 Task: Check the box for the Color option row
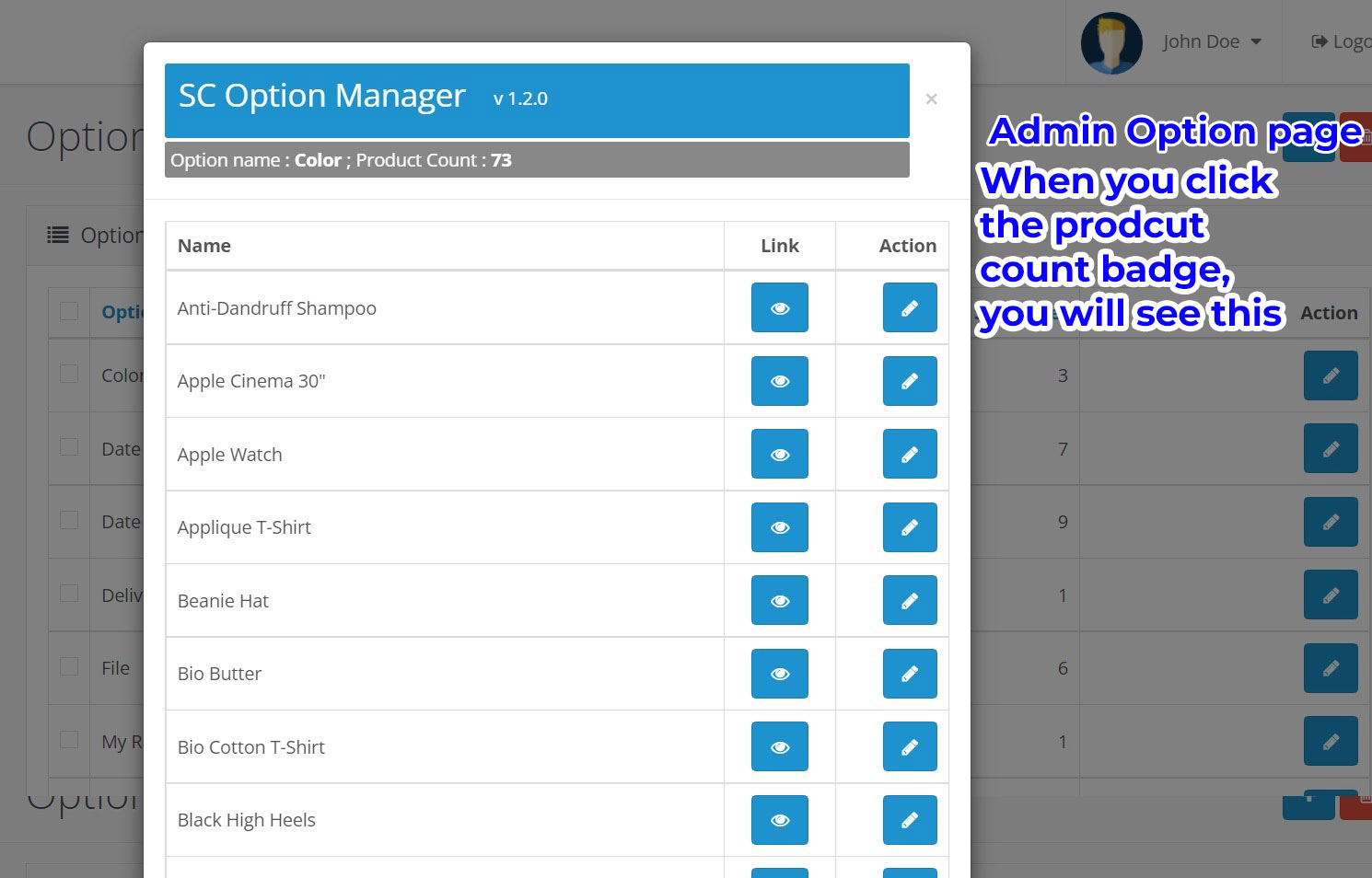click(x=69, y=374)
